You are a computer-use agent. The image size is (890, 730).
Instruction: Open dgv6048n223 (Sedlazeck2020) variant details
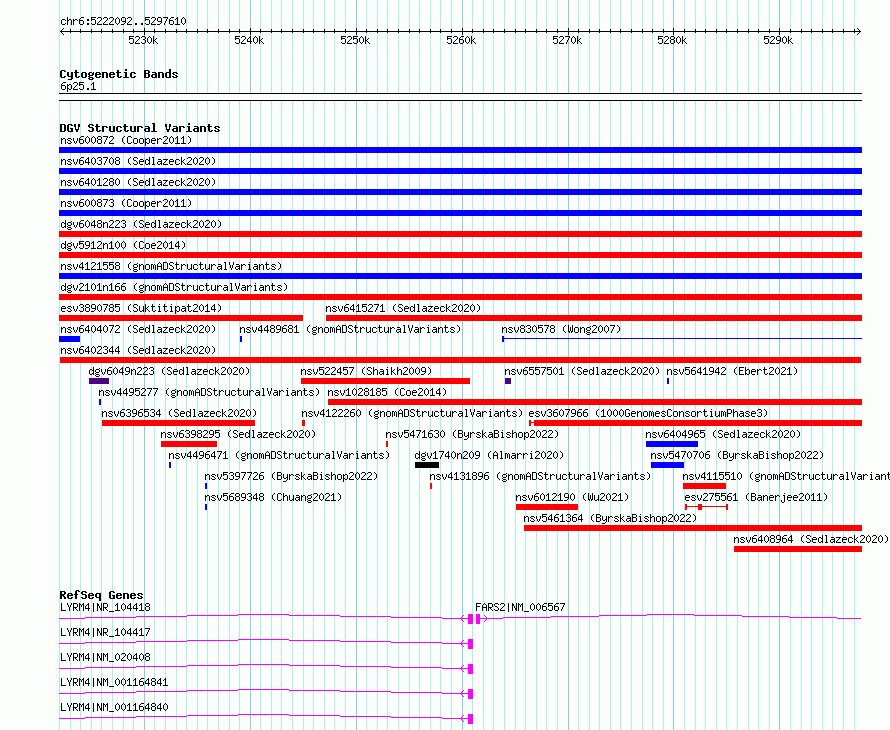tap(141, 224)
